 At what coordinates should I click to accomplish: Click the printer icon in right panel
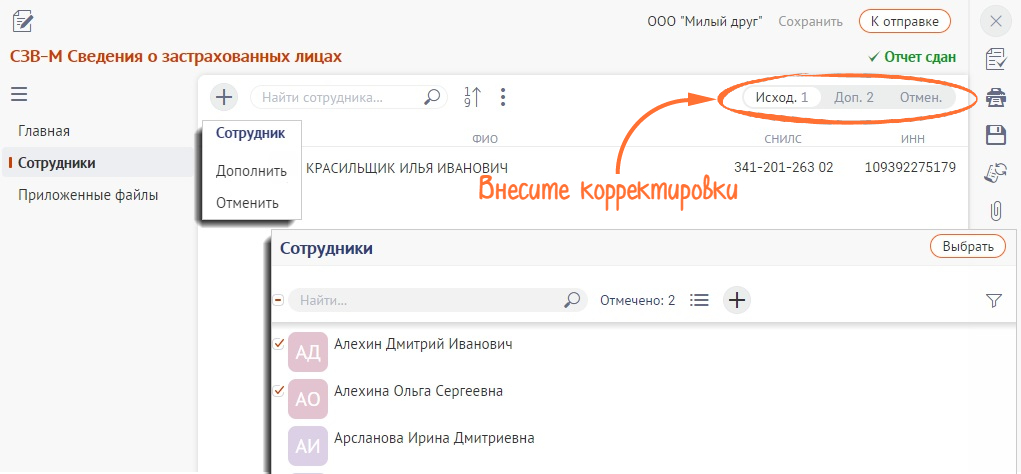[995, 98]
